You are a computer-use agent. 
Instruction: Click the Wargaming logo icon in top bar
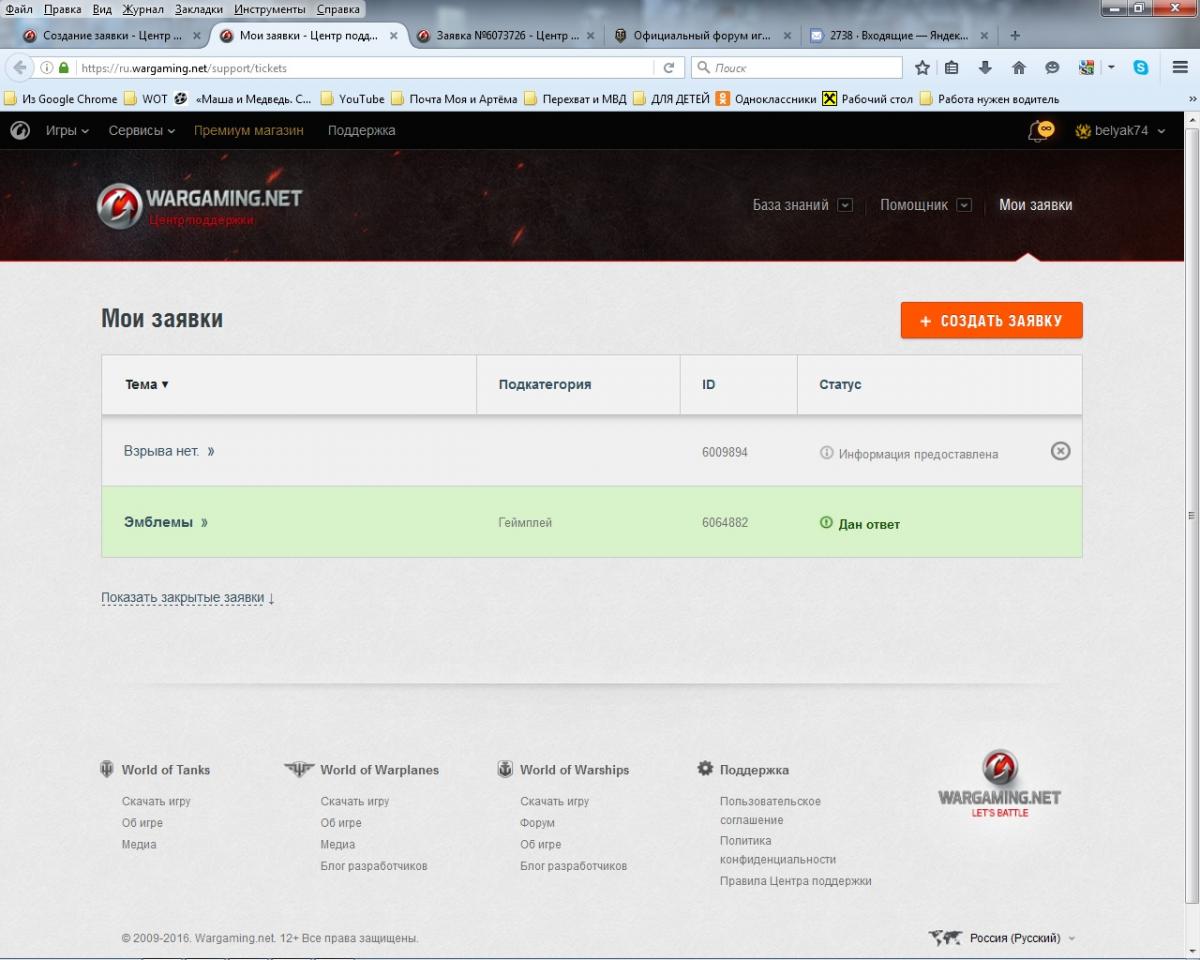20,130
